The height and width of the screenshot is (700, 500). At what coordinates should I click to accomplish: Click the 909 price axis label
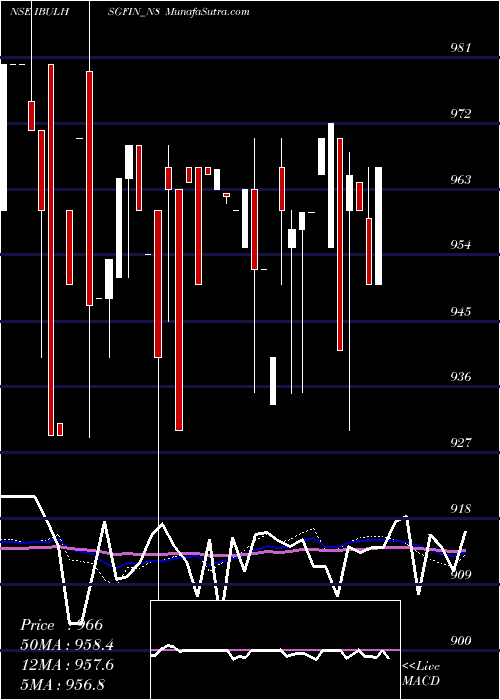coord(460,574)
